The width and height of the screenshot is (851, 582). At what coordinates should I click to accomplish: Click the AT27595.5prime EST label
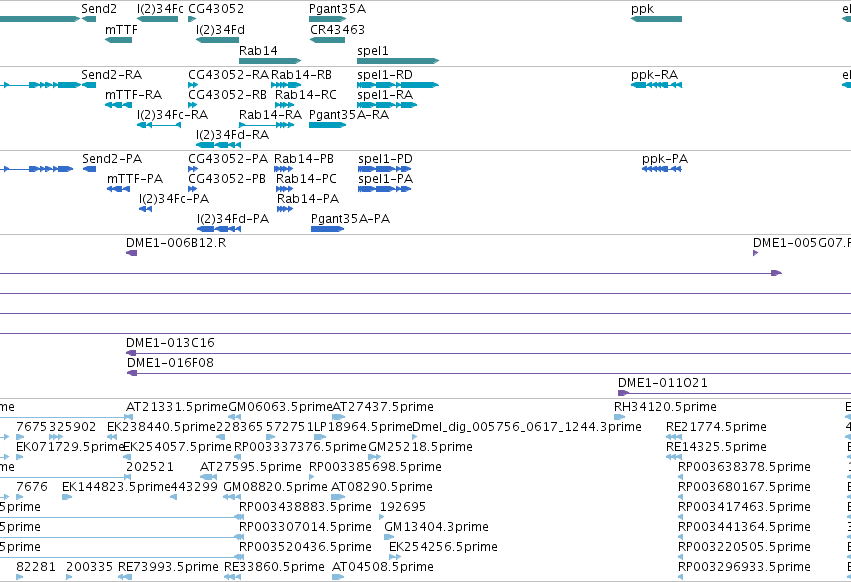tap(251, 467)
